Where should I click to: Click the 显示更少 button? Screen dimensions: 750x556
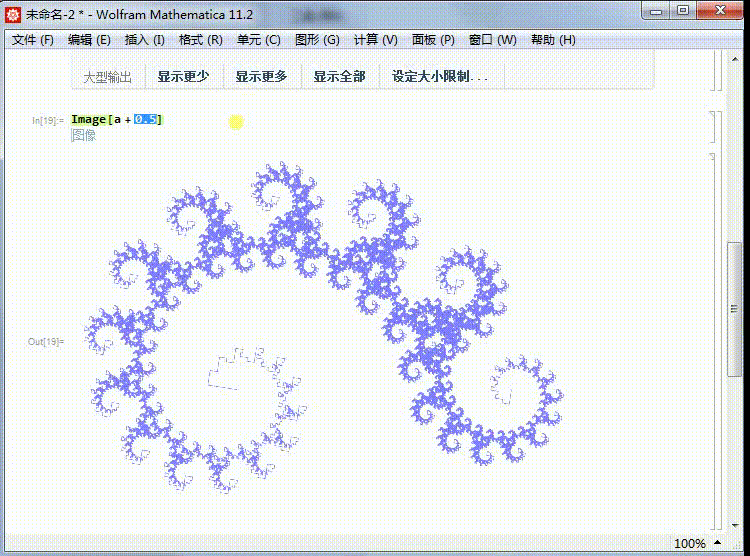pos(184,77)
